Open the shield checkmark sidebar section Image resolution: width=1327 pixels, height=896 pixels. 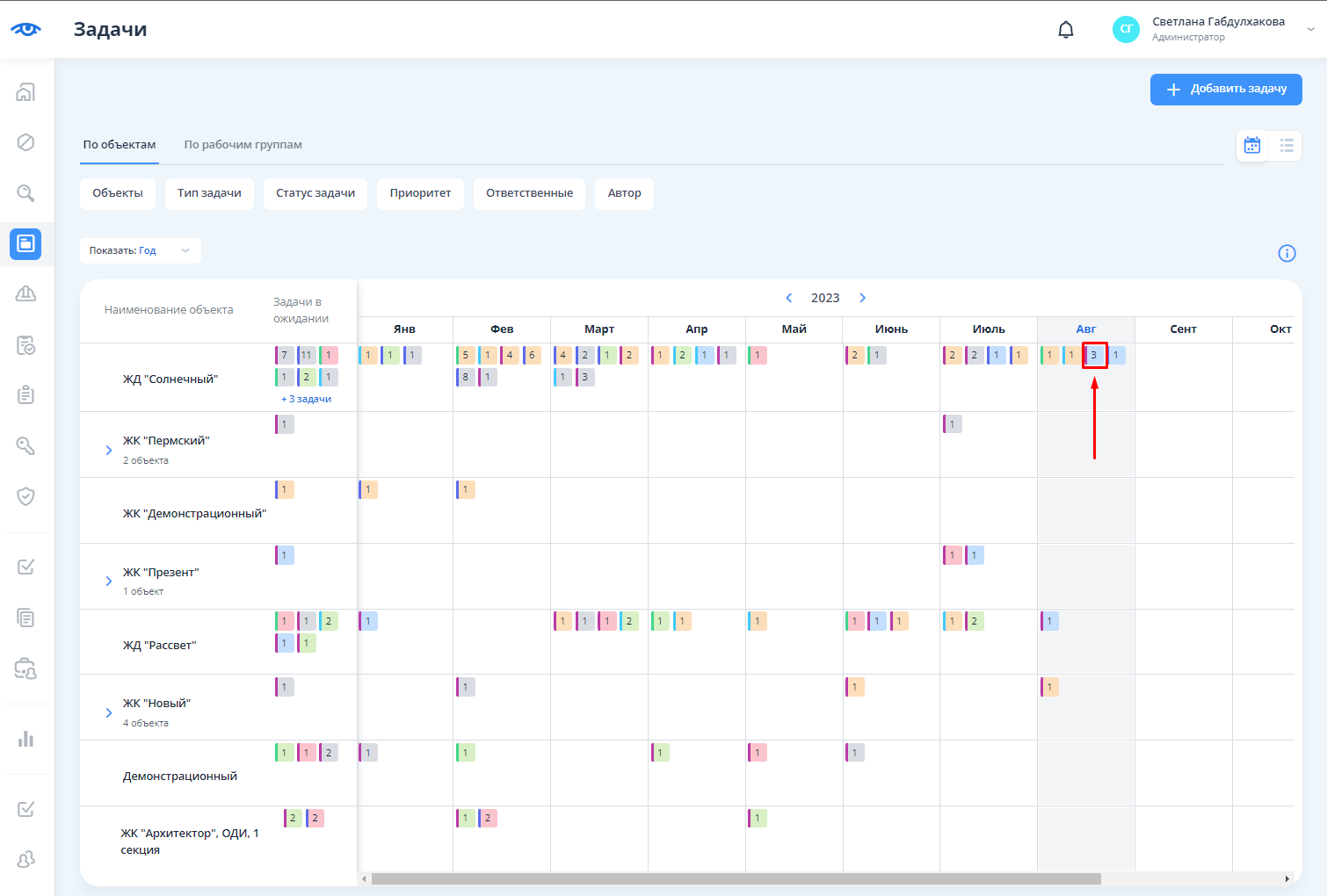(x=25, y=496)
